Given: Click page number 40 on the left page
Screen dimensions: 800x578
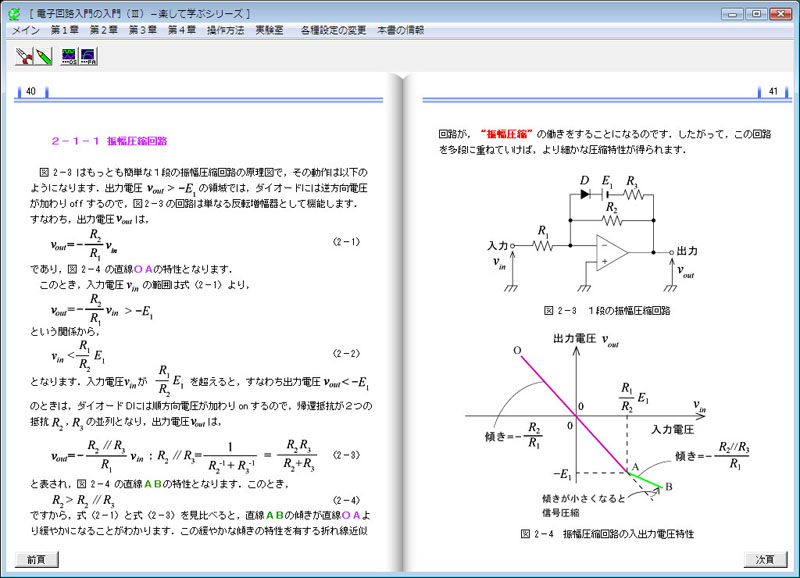Looking at the screenshot, I should tap(31, 91).
